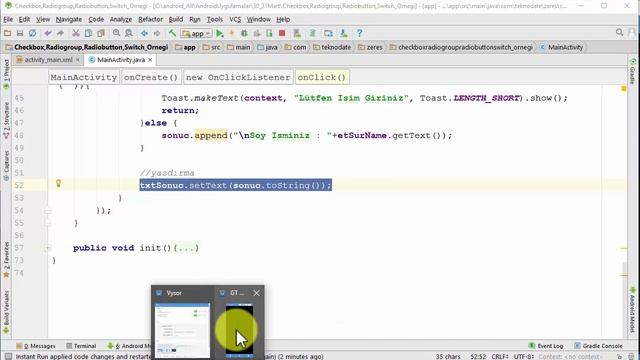Open the File menu
Viewport: 640px width, 360px height.
(x=8, y=19)
